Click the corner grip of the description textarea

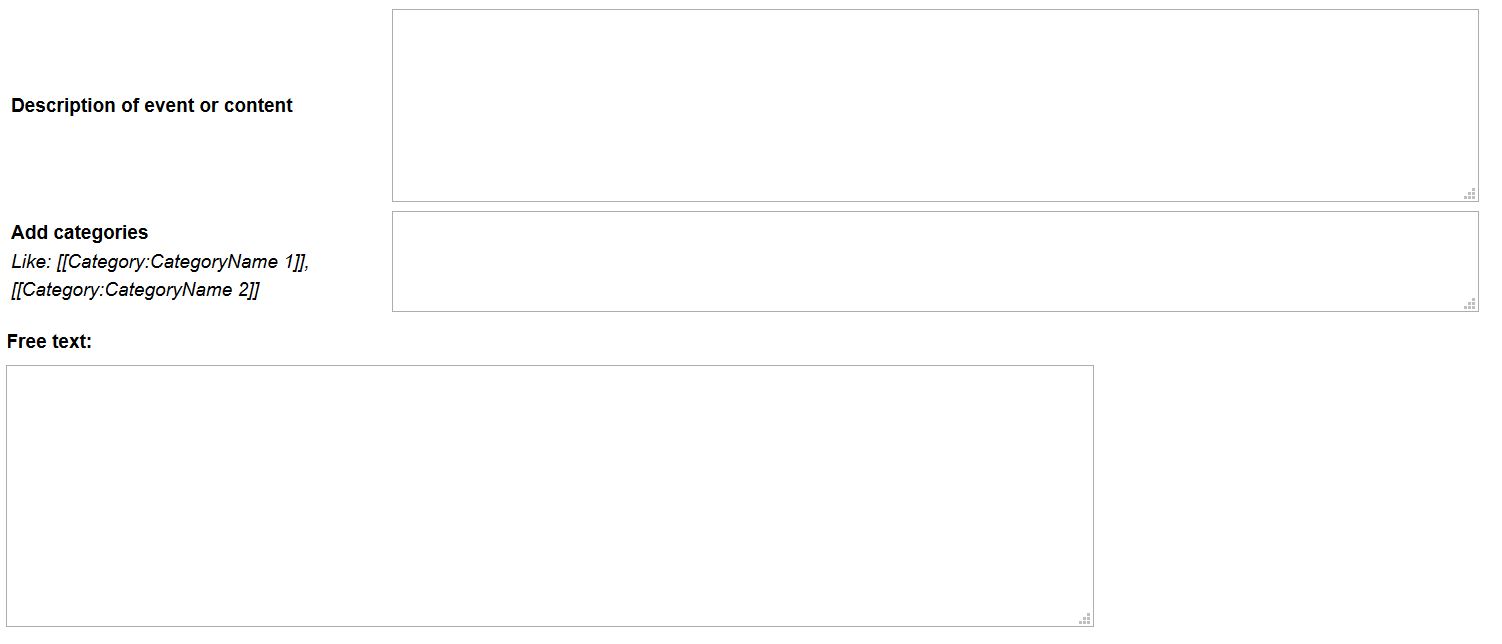click(x=1470, y=194)
